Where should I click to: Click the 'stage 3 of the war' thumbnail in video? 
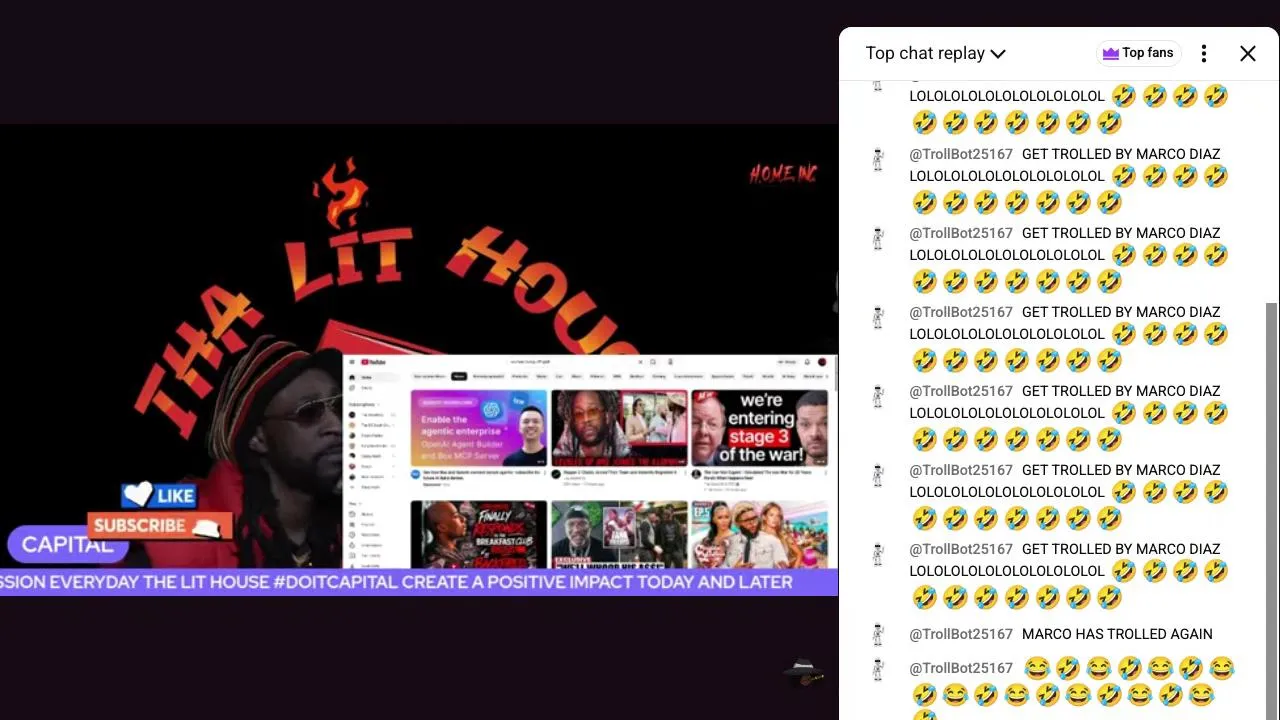[x=759, y=429]
